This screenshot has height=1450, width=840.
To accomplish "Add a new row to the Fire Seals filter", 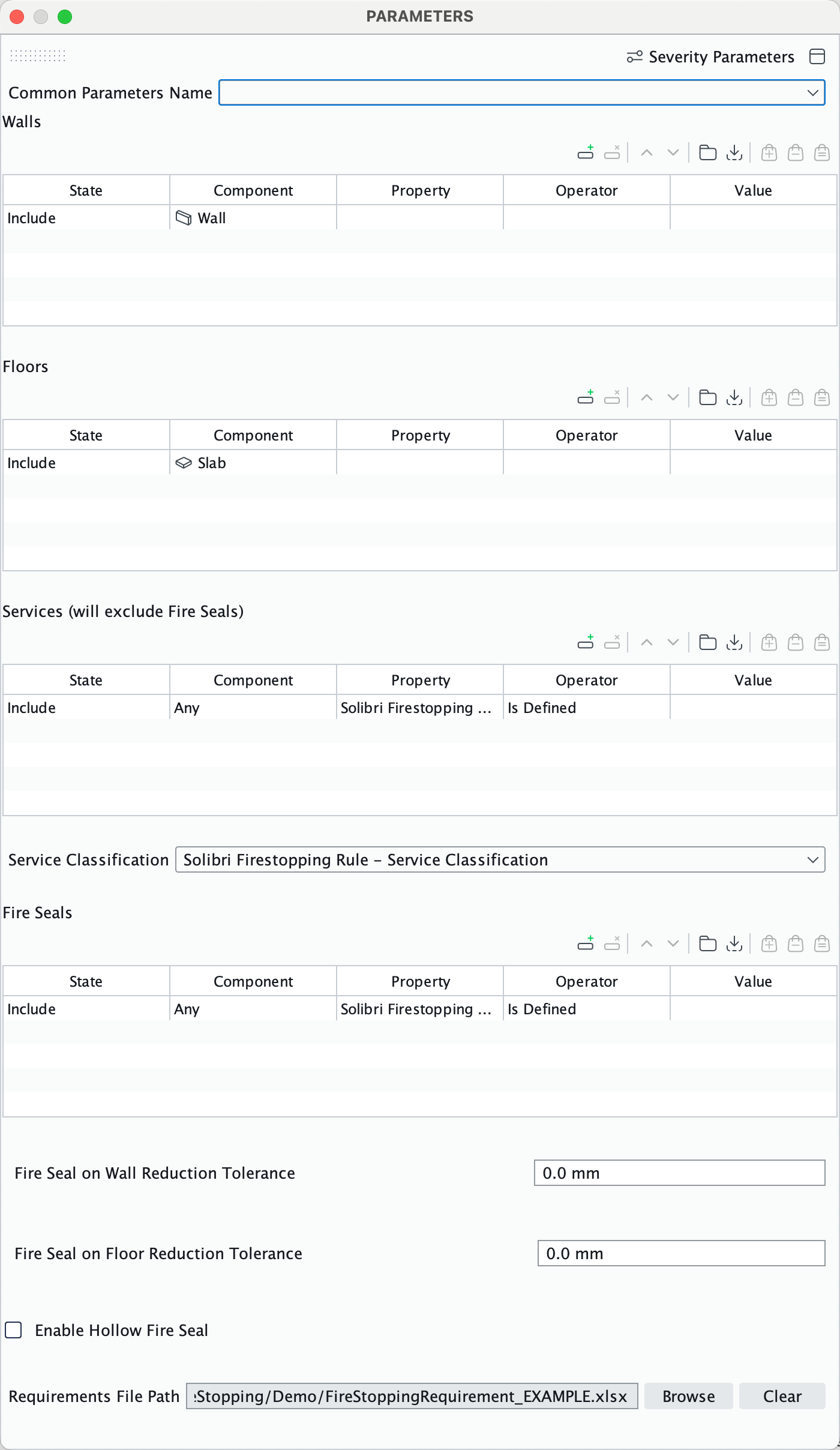I will tap(586, 943).
